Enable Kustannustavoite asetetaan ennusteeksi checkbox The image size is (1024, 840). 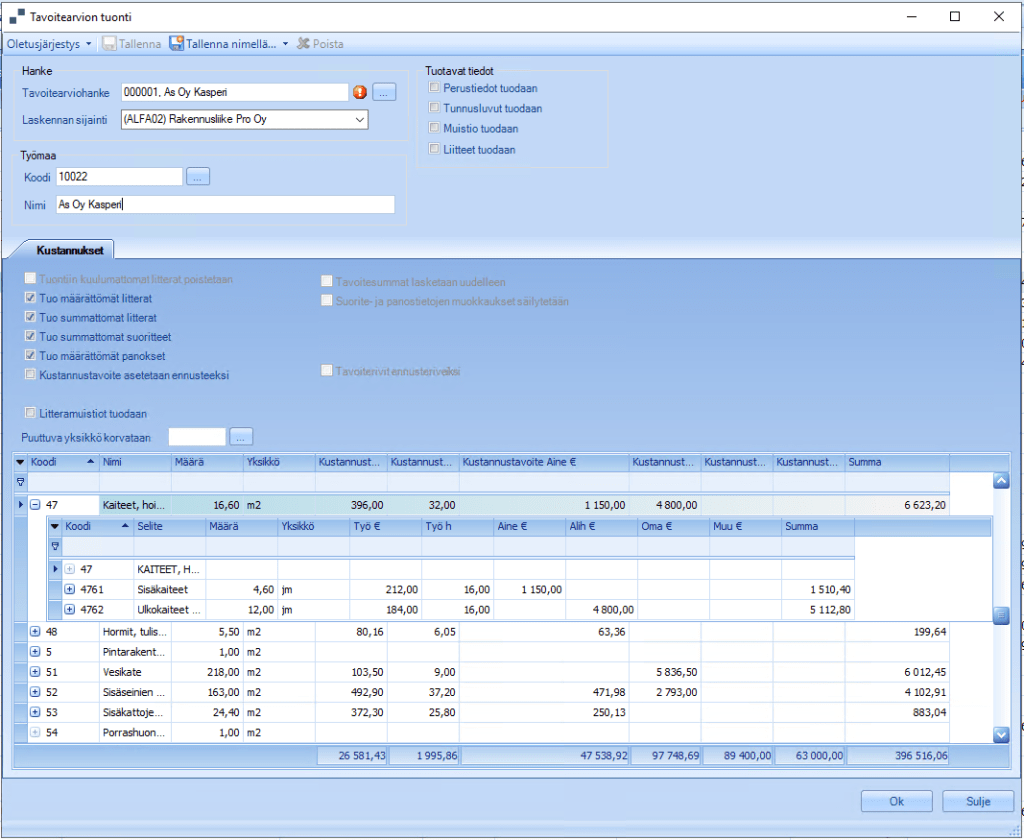point(30,375)
